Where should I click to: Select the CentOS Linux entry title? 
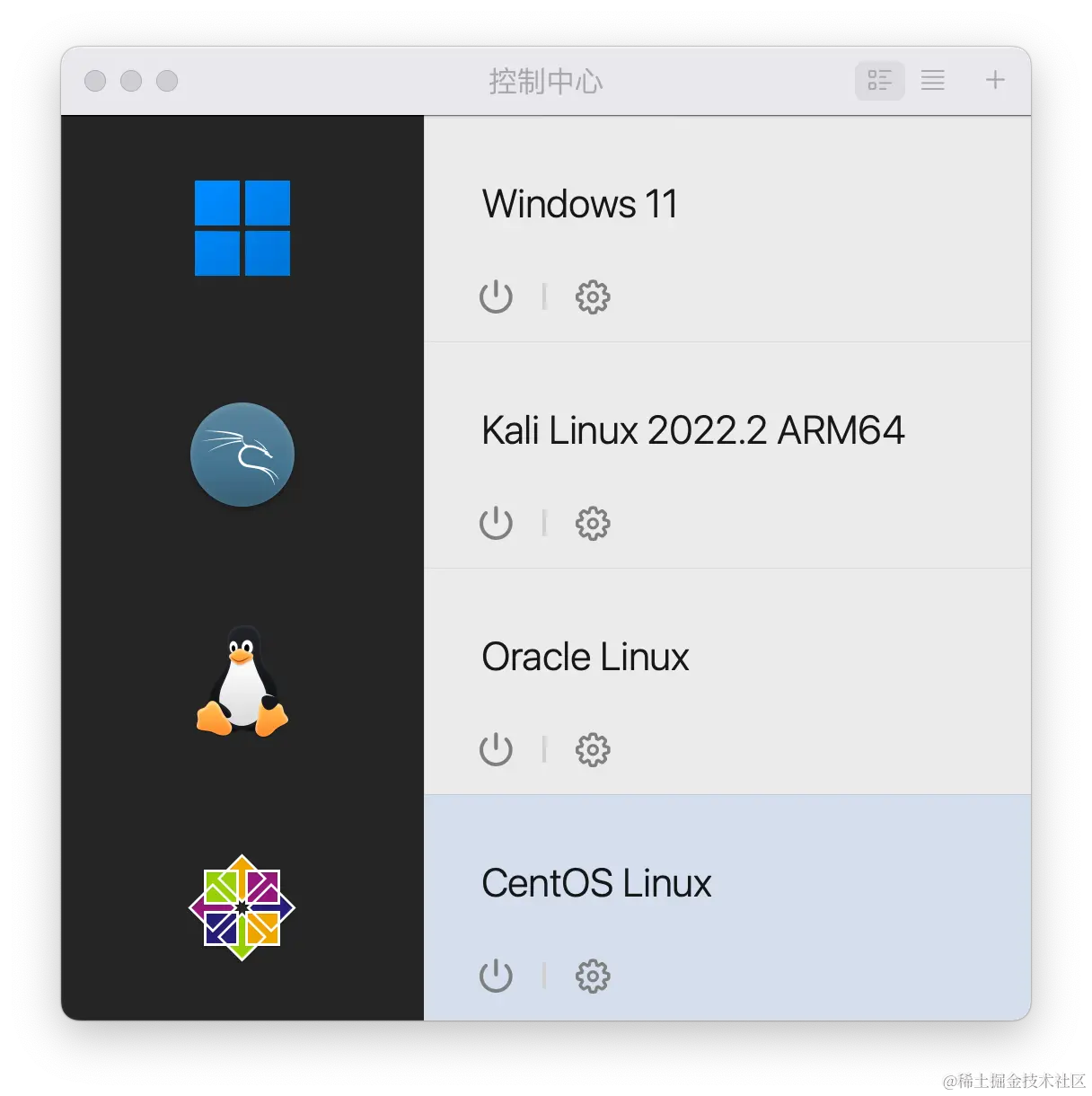click(597, 883)
